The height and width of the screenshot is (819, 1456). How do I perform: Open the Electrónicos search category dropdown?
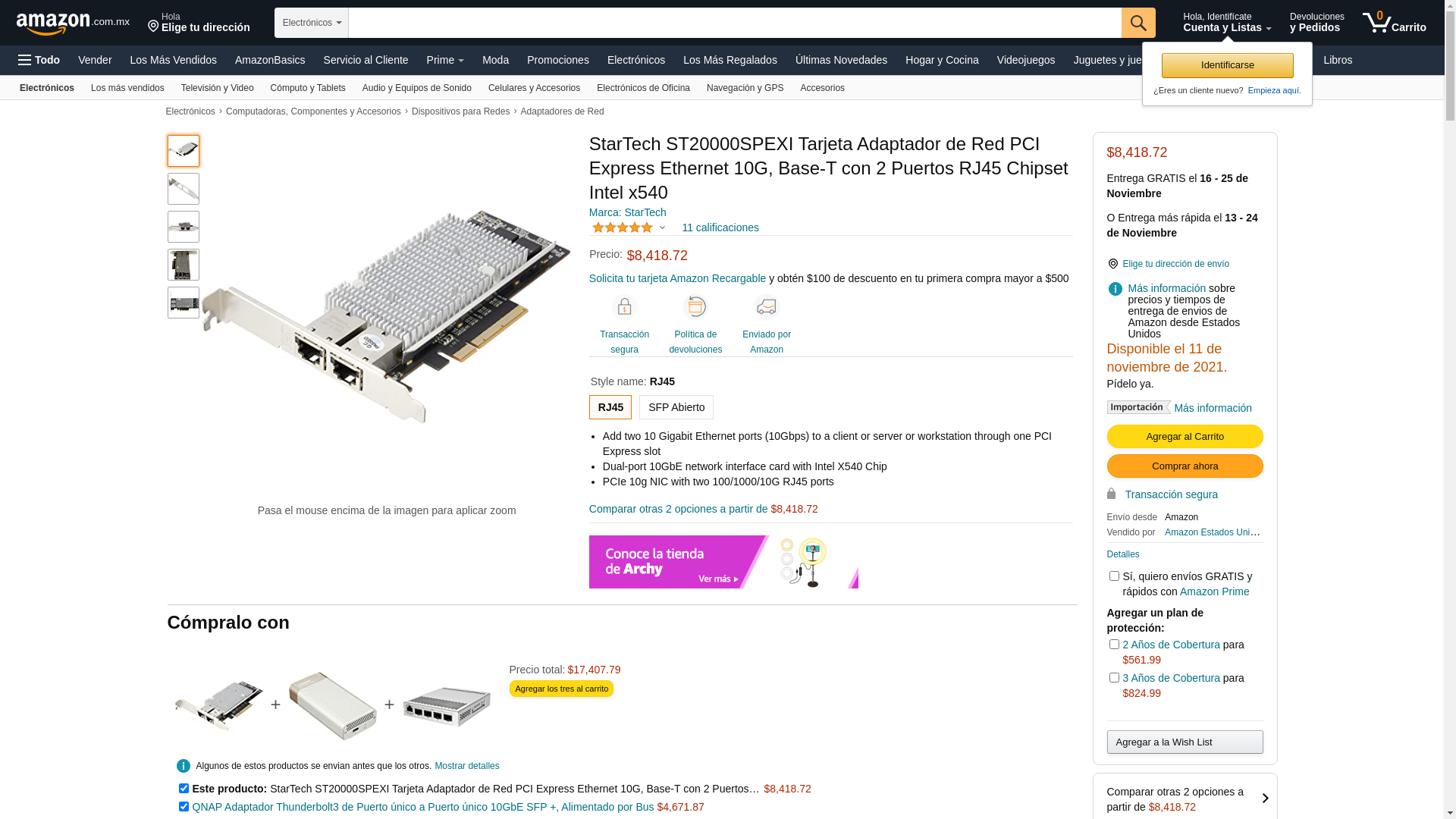coord(312,23)
